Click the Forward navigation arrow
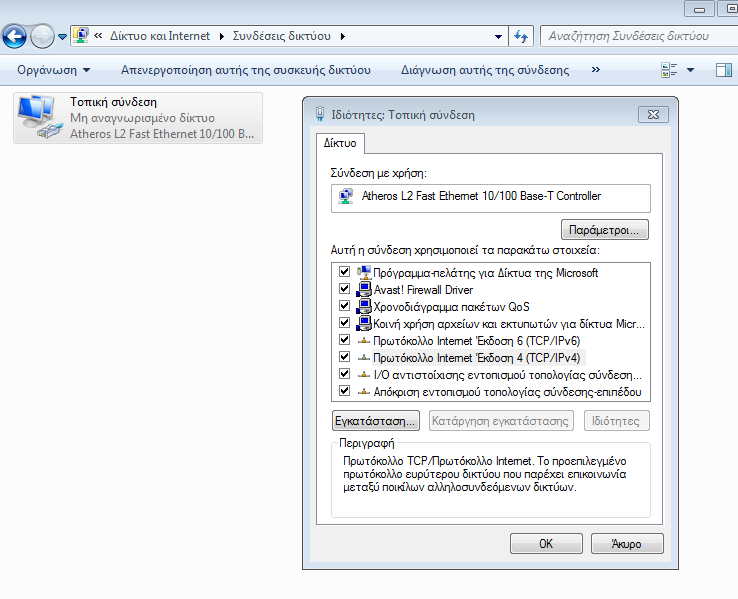This screenshot has height=599, width=738. pyautogui.click(x=42, y=36)
